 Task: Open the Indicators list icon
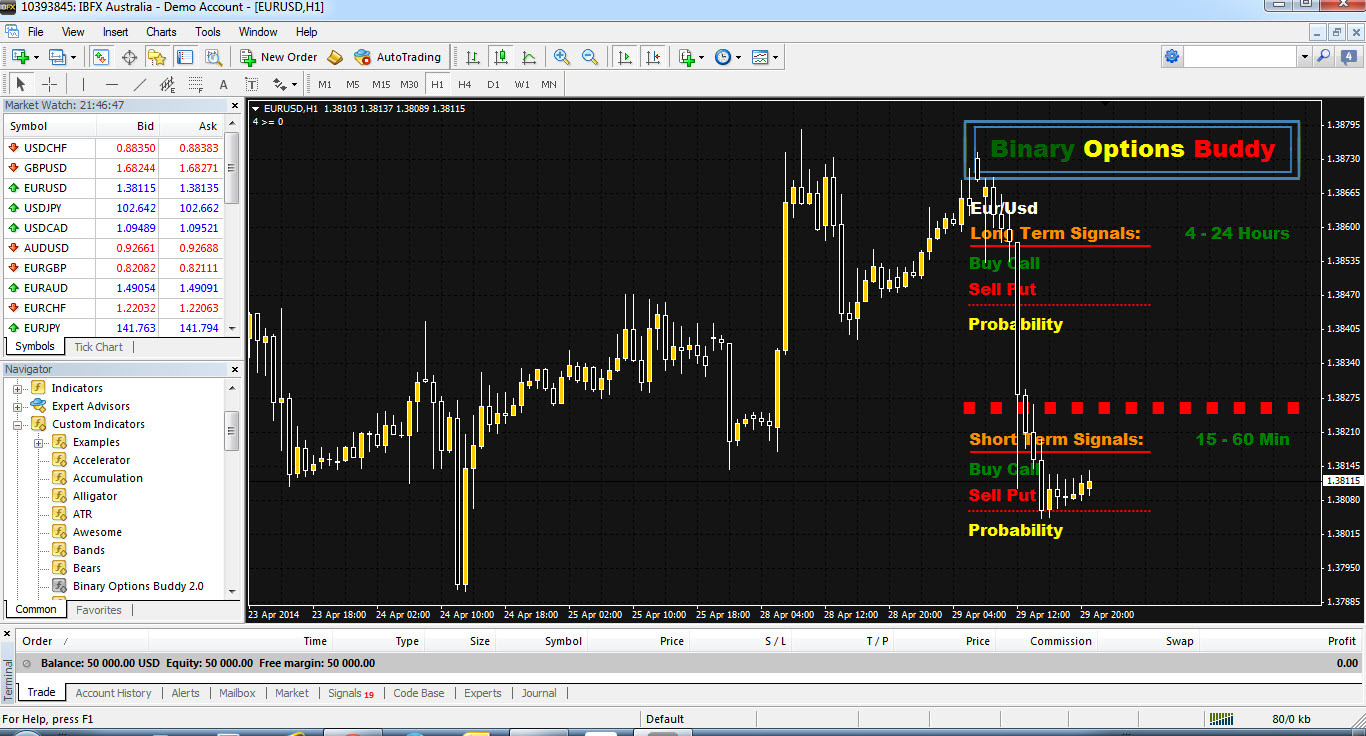tap(687, 57)
